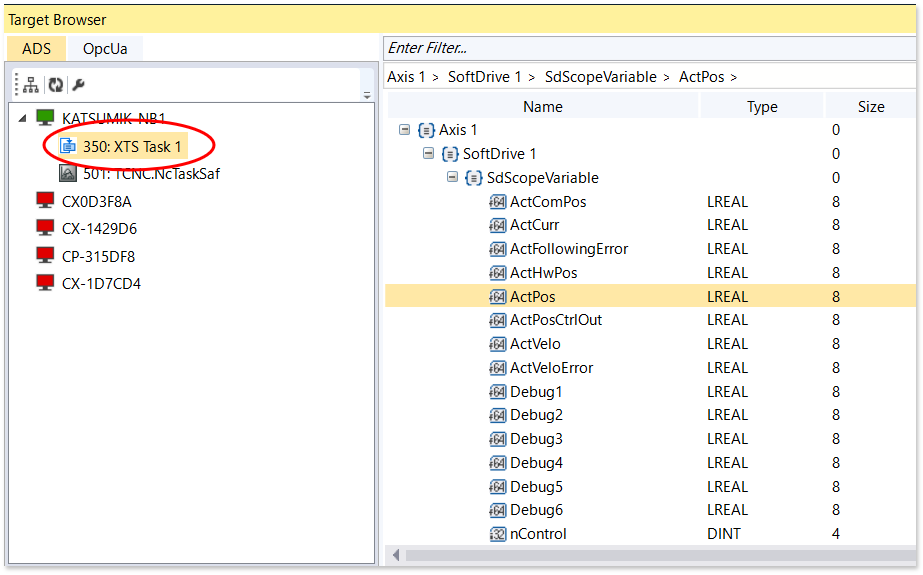This screenshot has height=575, width=923.
Task: Click the ActPosCtrlOut 64-bit icon
Action: 497,320
